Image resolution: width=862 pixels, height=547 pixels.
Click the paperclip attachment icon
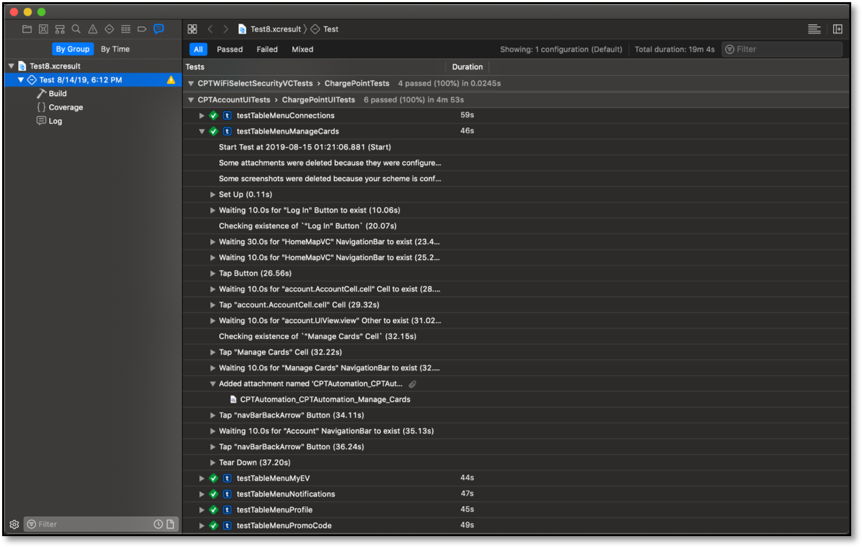tap(413, 384)
